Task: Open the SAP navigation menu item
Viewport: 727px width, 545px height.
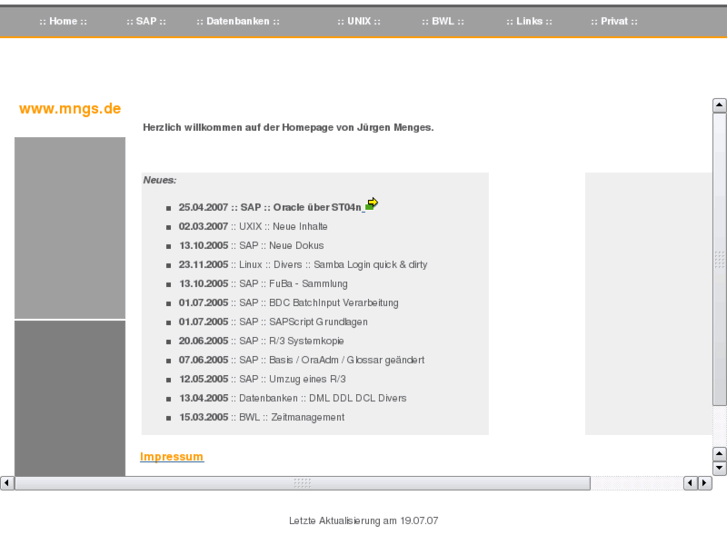Action: (x=146, y=21)
